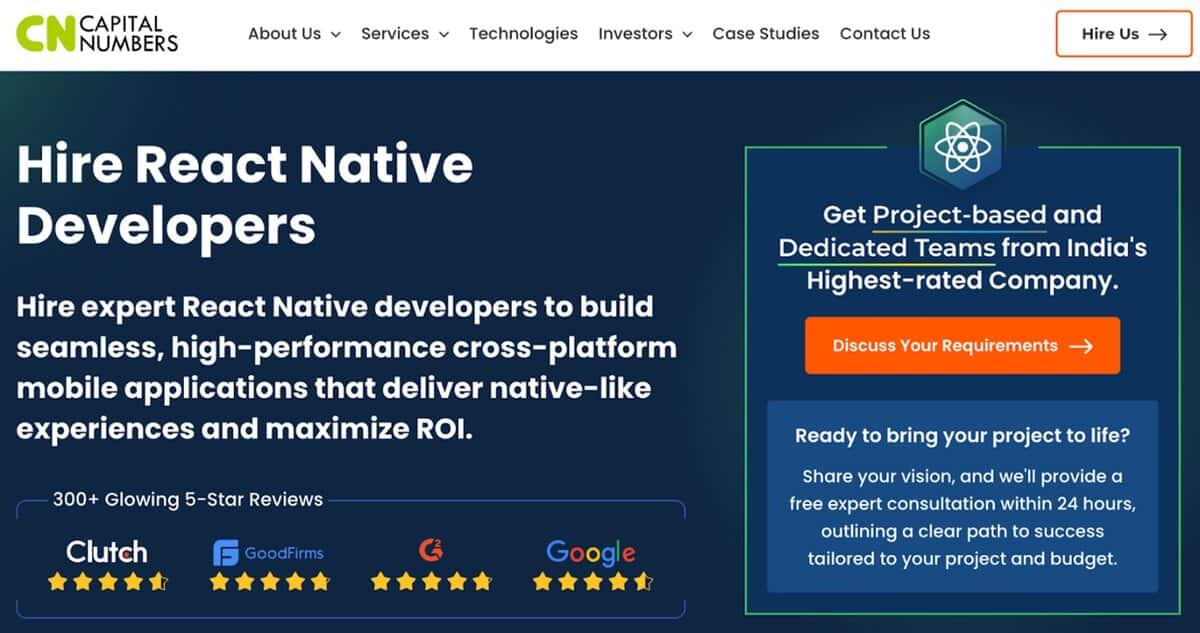
Task: Expand the About Us dropdown
Action: coord(293,33)
